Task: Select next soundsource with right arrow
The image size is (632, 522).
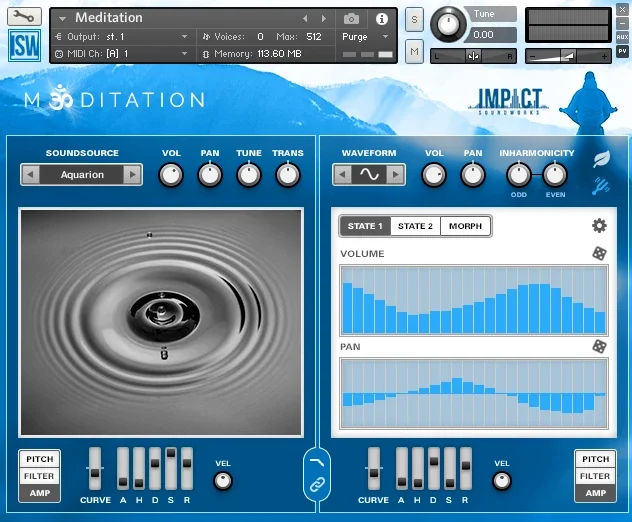Action: tap(132, 175)
